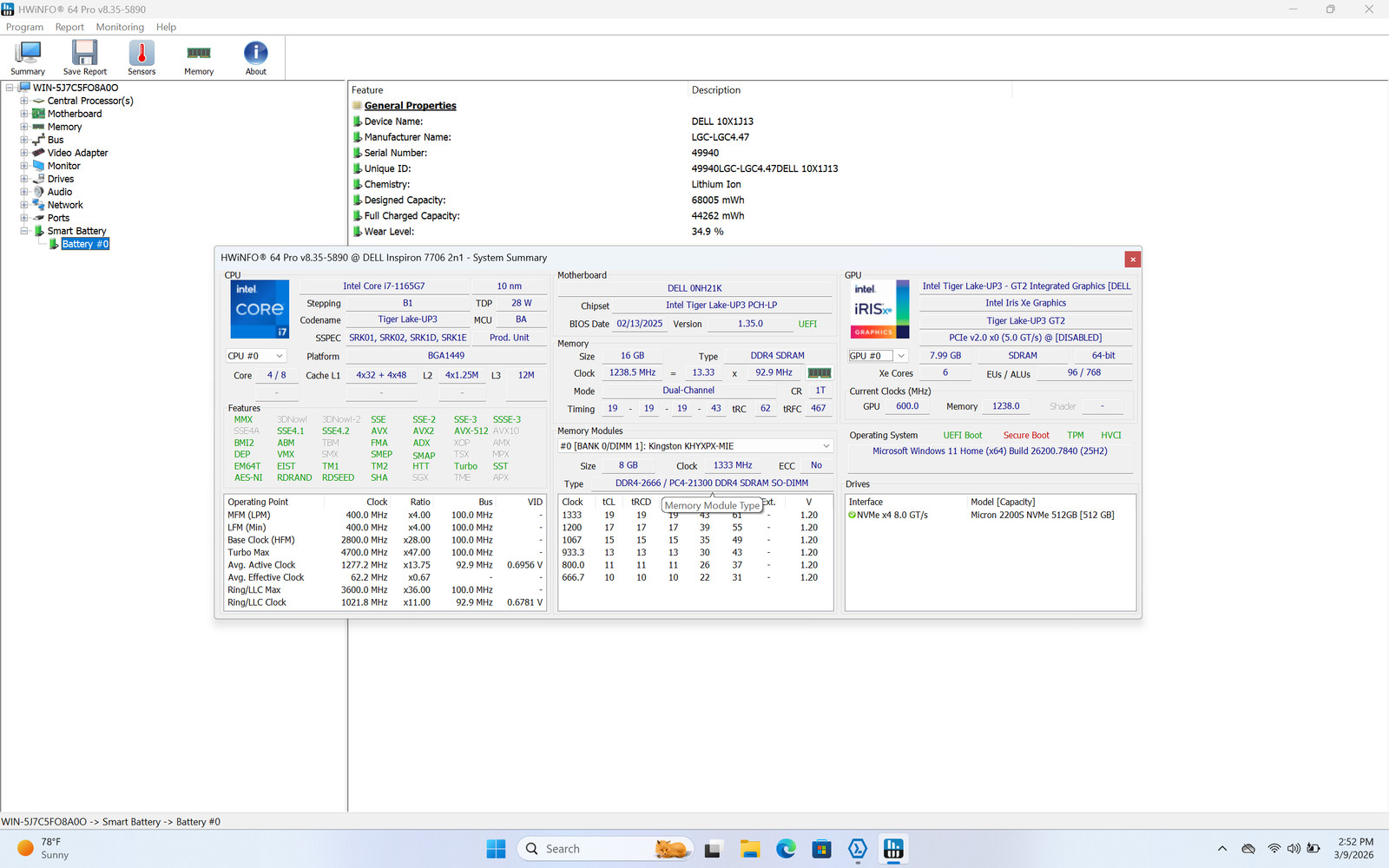1389x868 pixels.
Task: Open the GPU #0 selector dropdown
Action: 878,356
